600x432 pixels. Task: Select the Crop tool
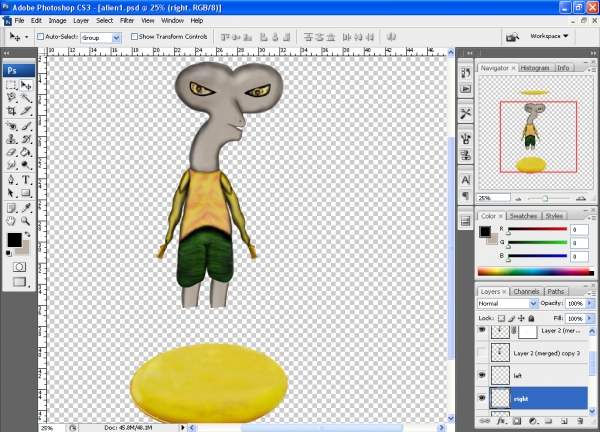tap(11, 111)
